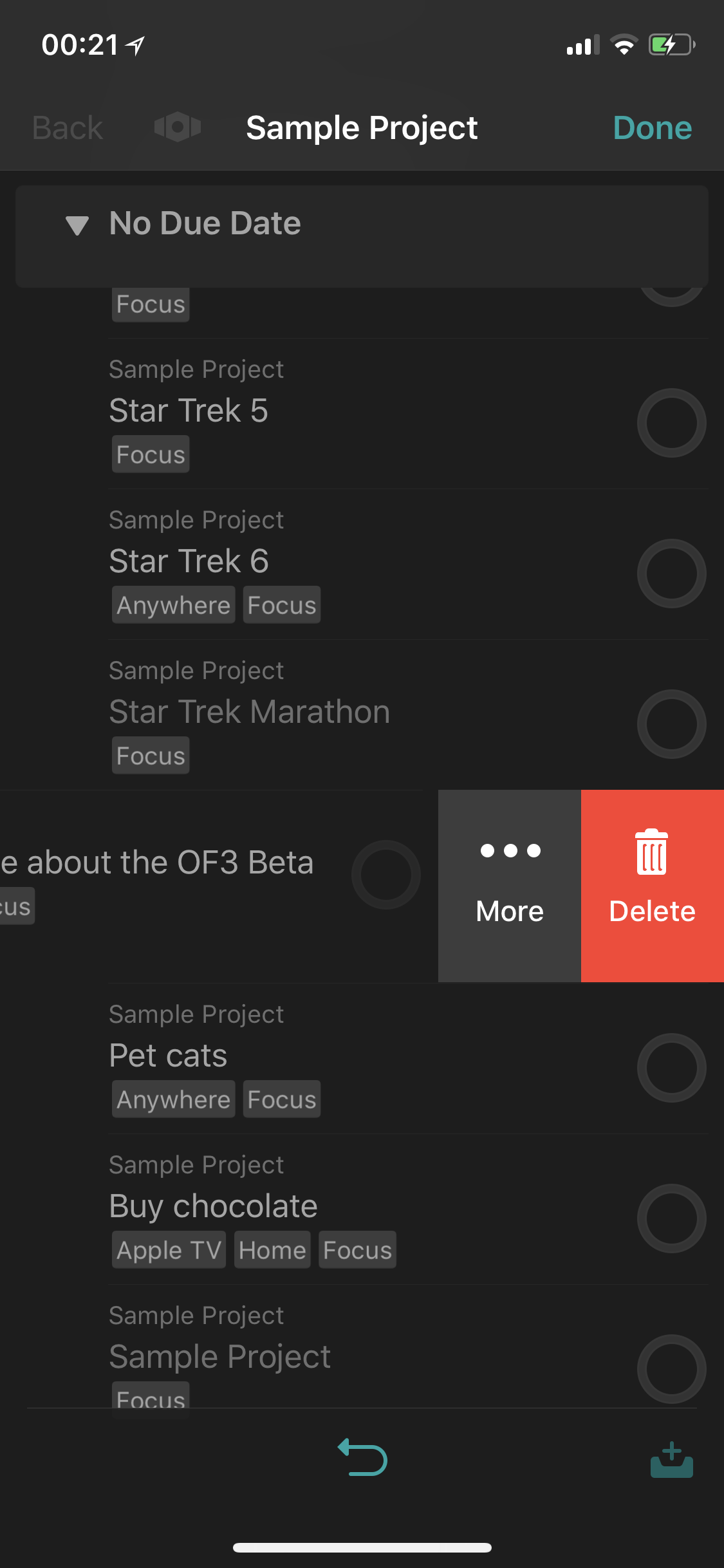
Task: Tap the undo arrow icon
Action: tap(362, 1457)
